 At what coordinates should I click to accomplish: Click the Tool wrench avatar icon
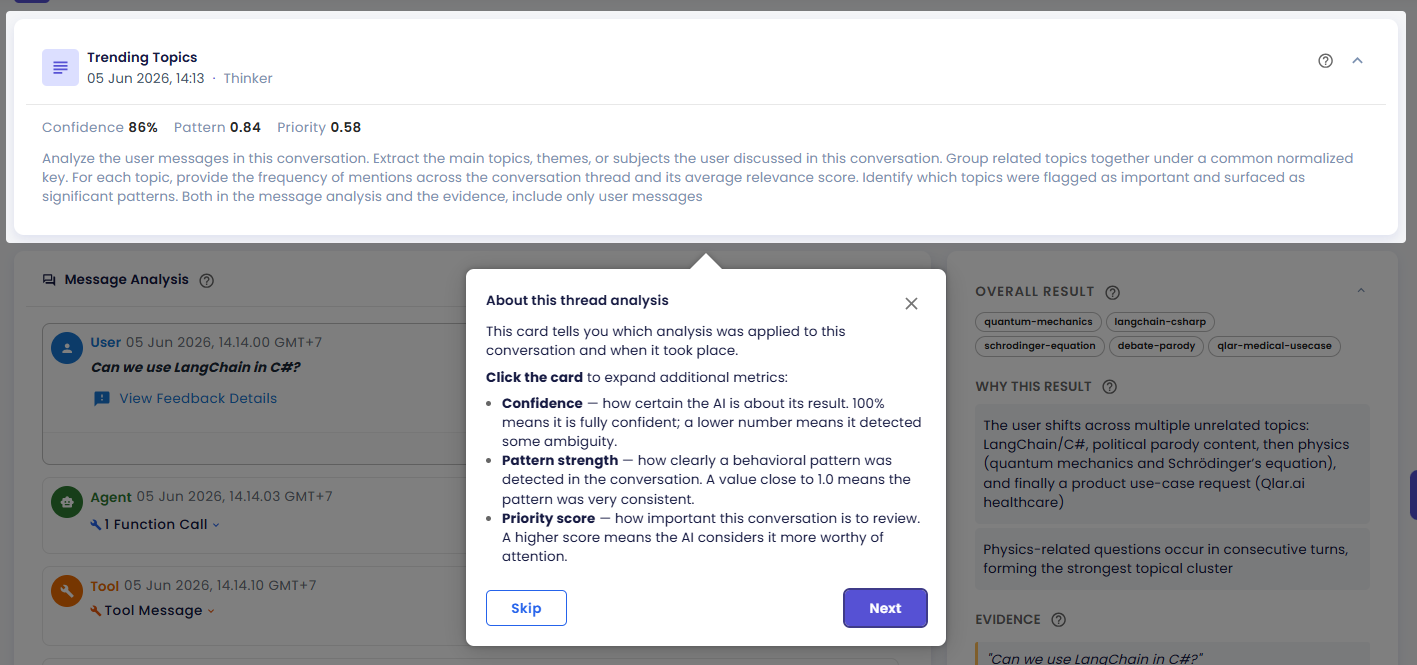pos(67,591)
